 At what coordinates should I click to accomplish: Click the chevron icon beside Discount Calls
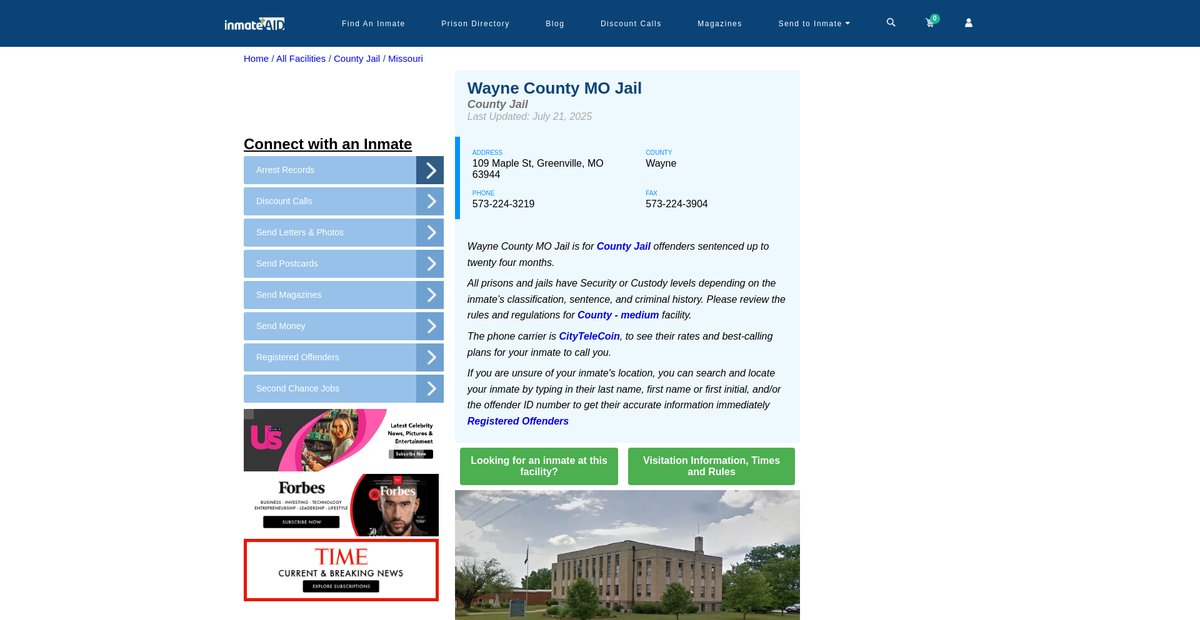click(430, 201)
